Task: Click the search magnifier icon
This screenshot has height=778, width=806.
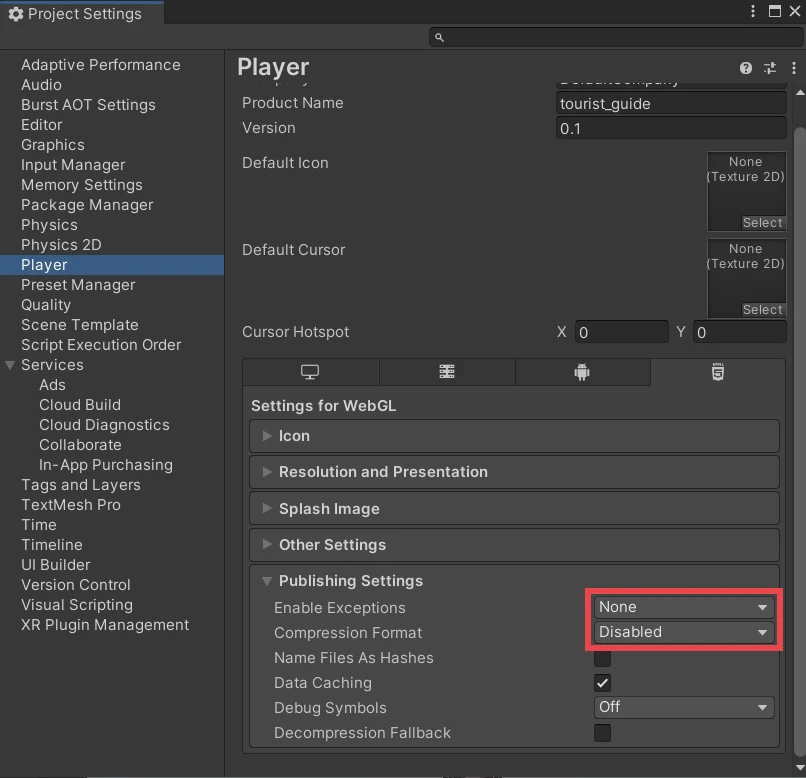Action: 439,37
